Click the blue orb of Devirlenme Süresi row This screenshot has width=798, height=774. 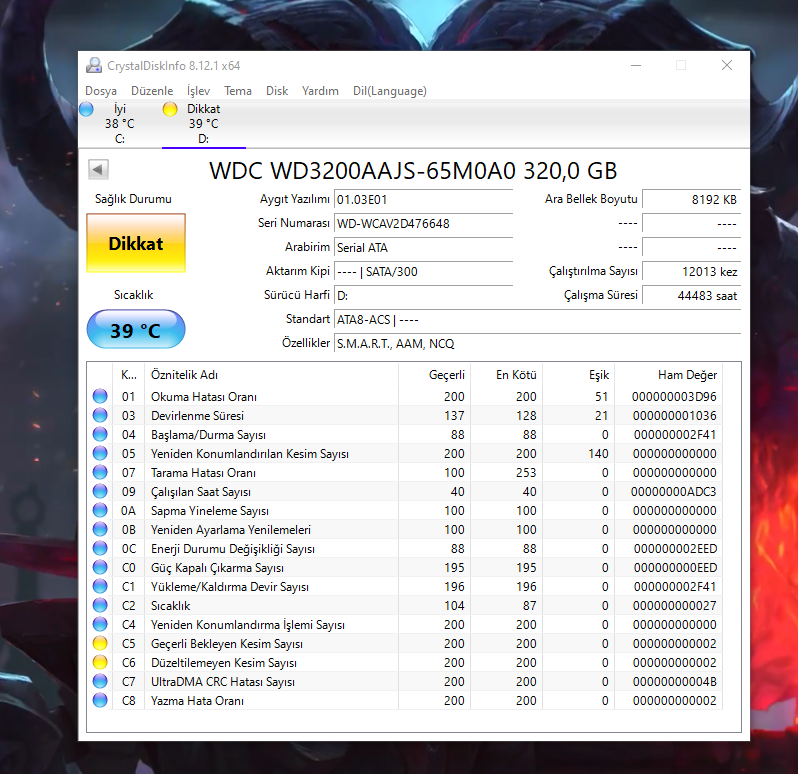click(100, 415)
